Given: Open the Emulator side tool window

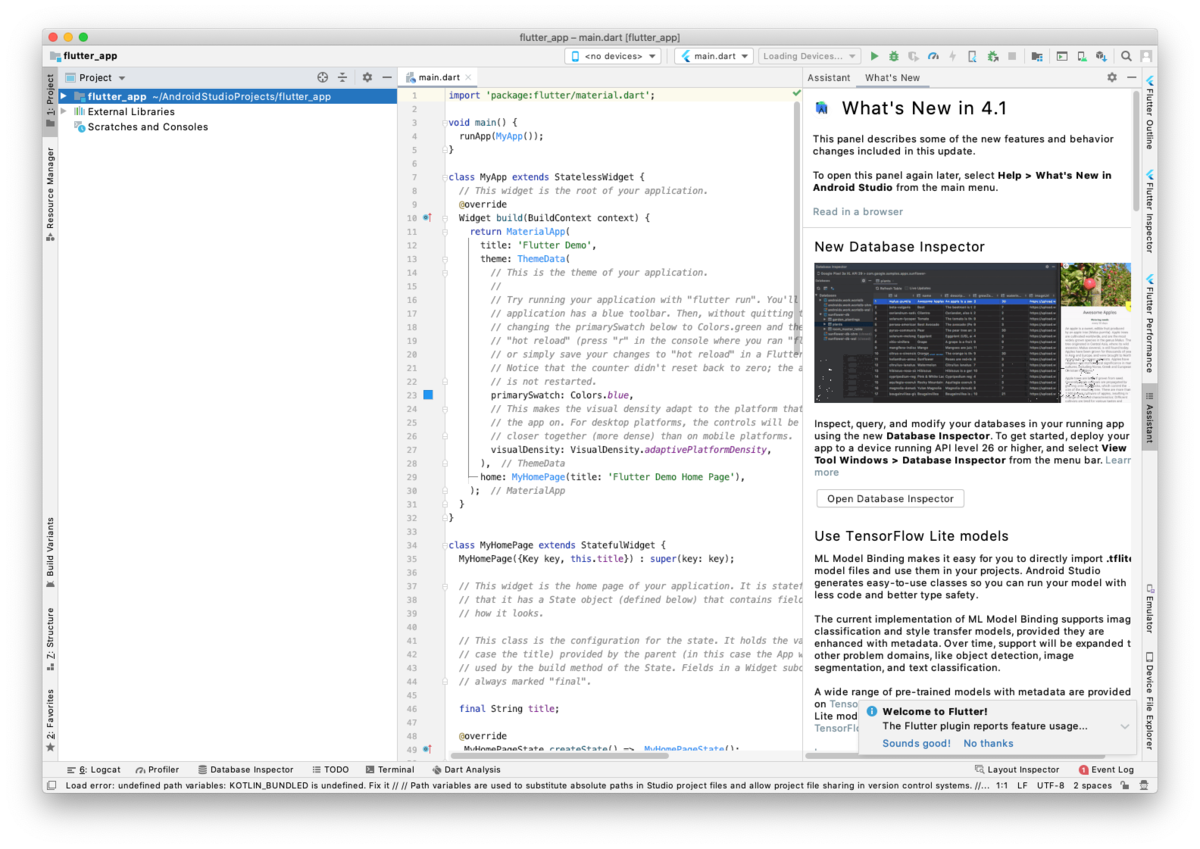Looking at the screenshot, I should coord(1149,609).
